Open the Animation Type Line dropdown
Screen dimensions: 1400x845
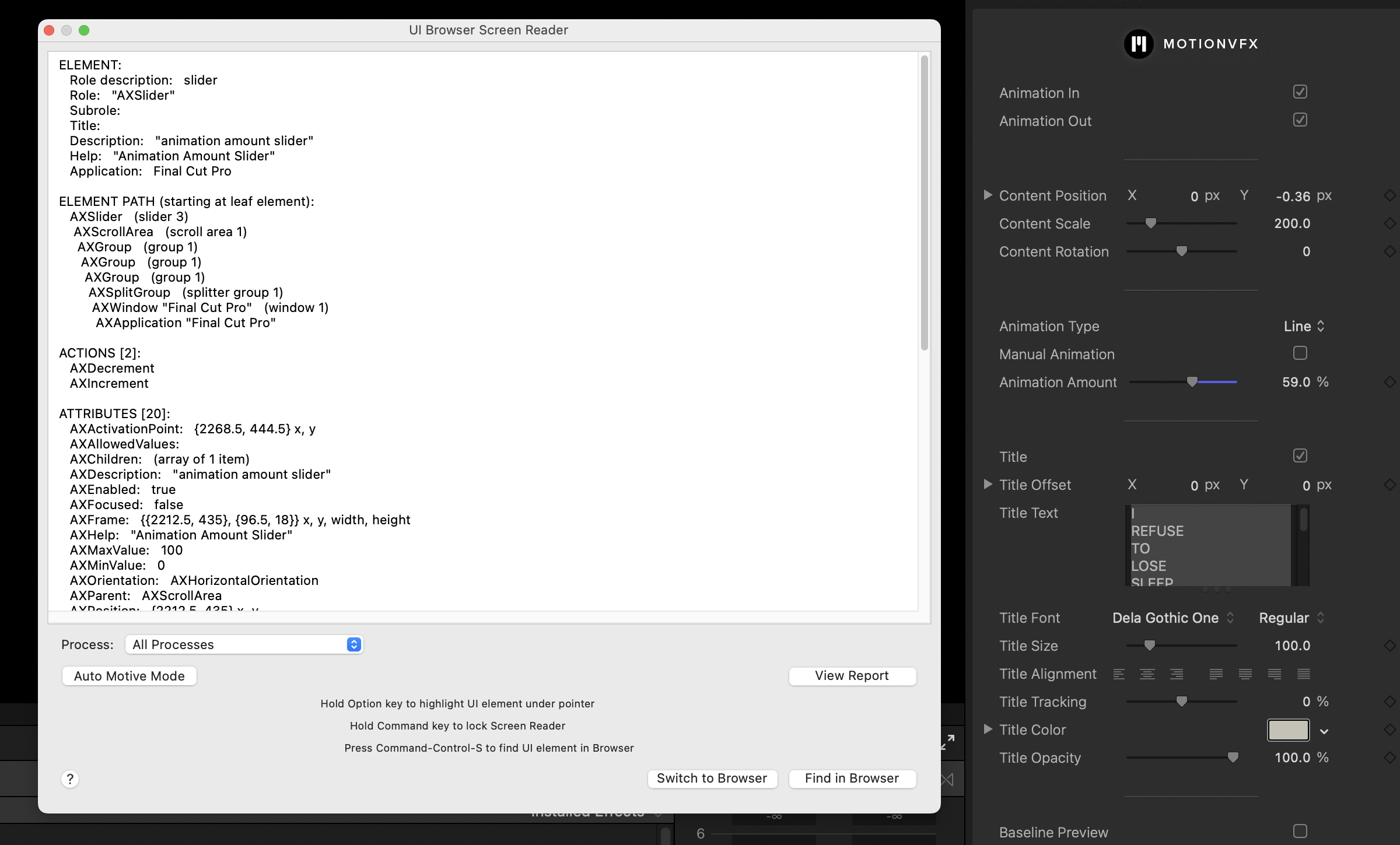tap(1304, 326)
